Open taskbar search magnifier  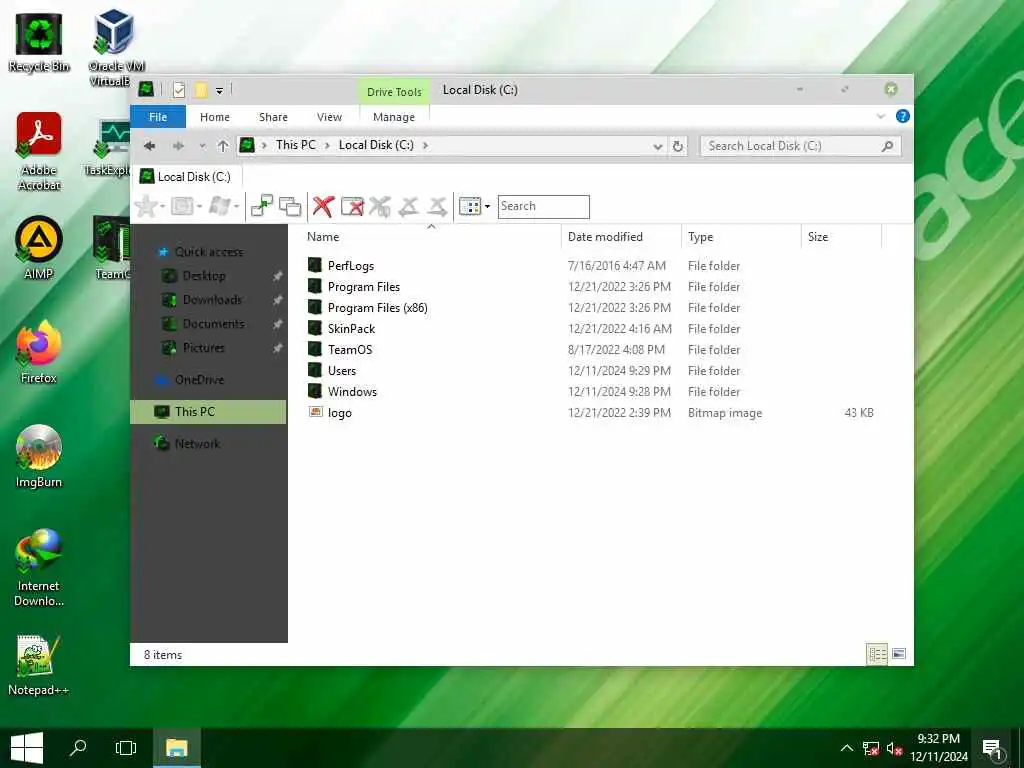tap(78, 748)
